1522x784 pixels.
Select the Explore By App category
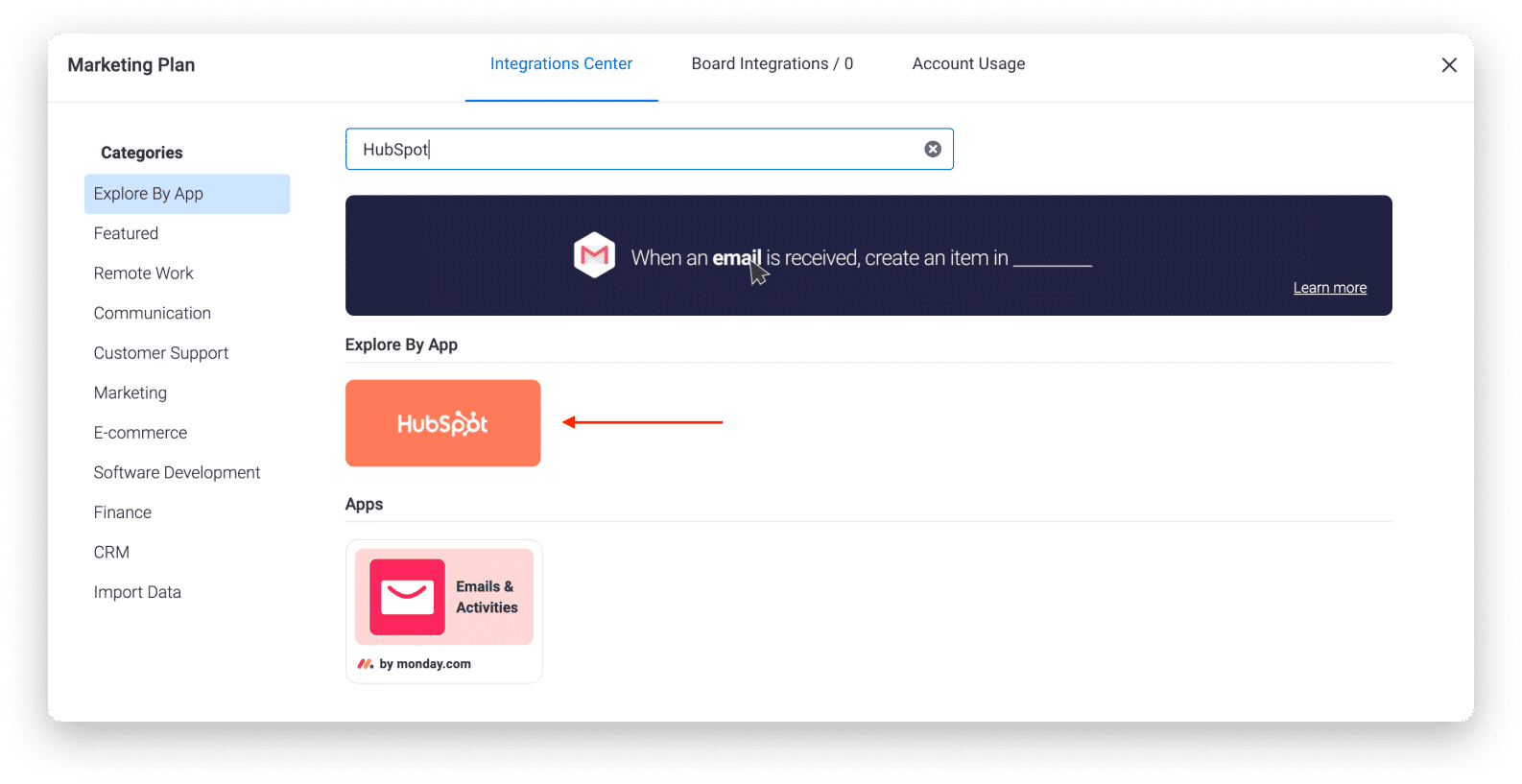187,194
